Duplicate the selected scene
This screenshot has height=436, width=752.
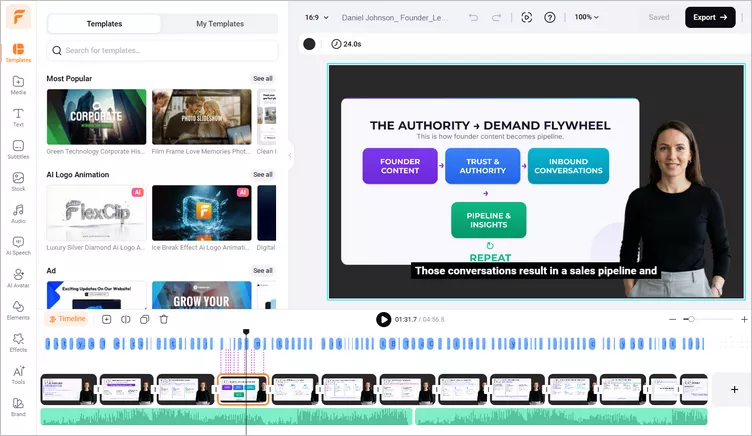(144, 319)
